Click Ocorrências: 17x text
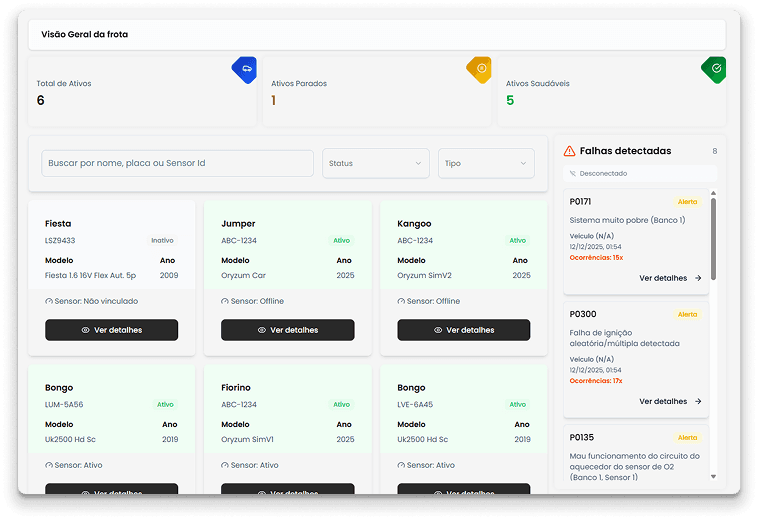The image size is (759, 520). click(596, 381)
